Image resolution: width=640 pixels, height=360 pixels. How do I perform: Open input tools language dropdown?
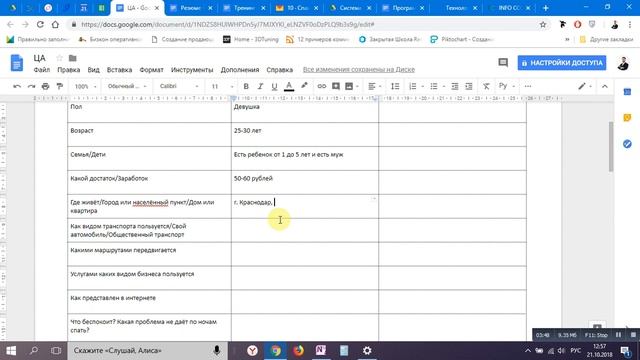point(507,87)
